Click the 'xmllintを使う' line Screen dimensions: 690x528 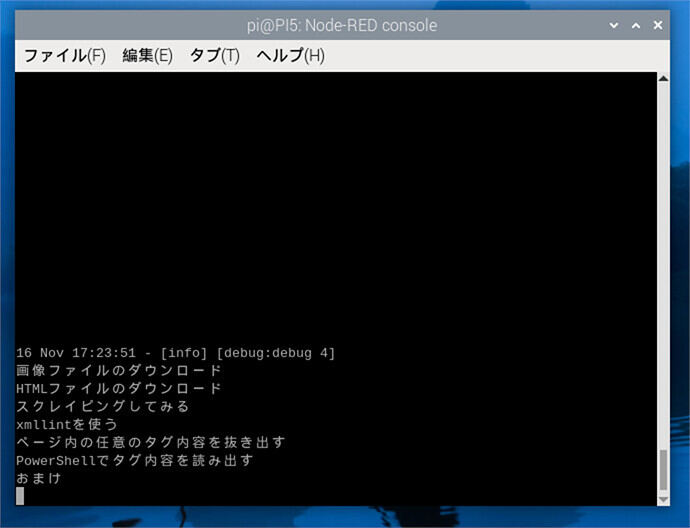pos(67,424)
